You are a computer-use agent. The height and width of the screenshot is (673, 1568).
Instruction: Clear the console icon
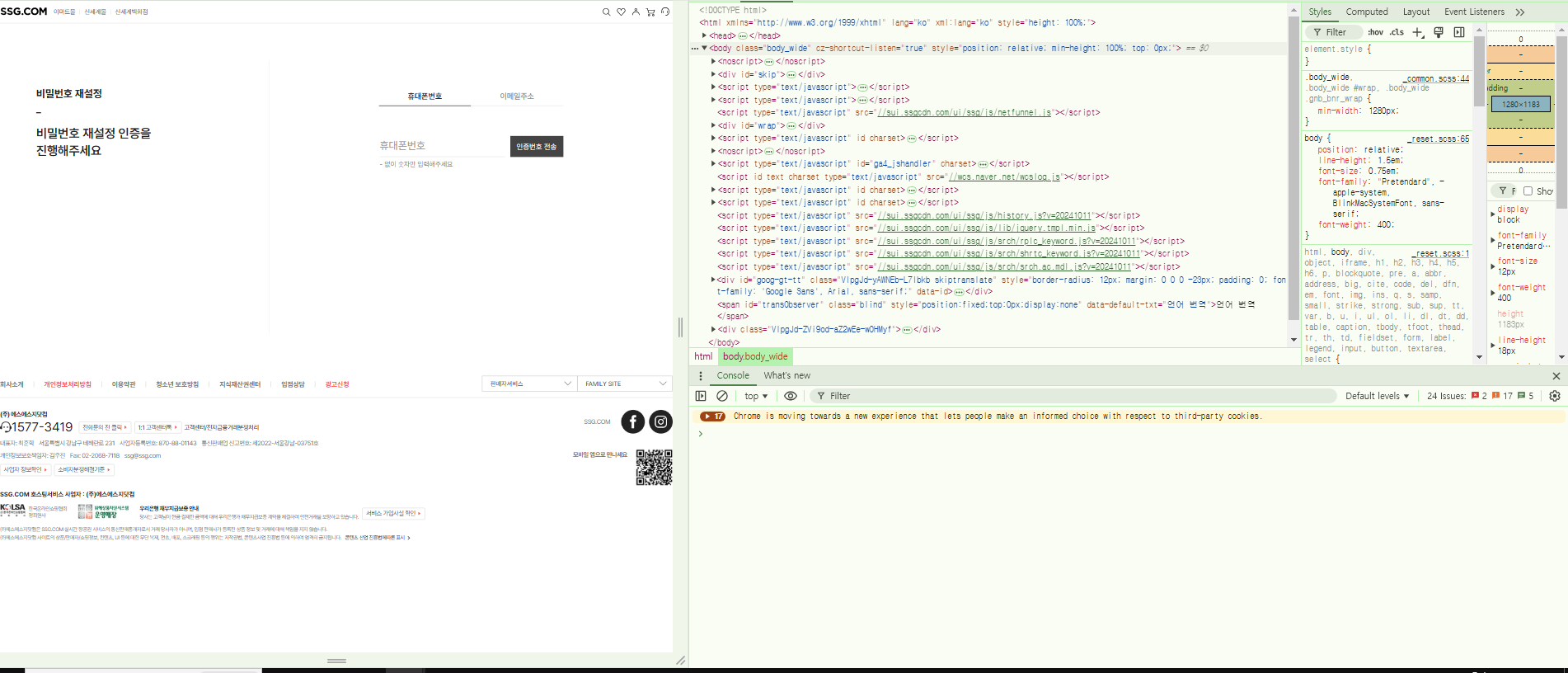click(x=722, y=396)
